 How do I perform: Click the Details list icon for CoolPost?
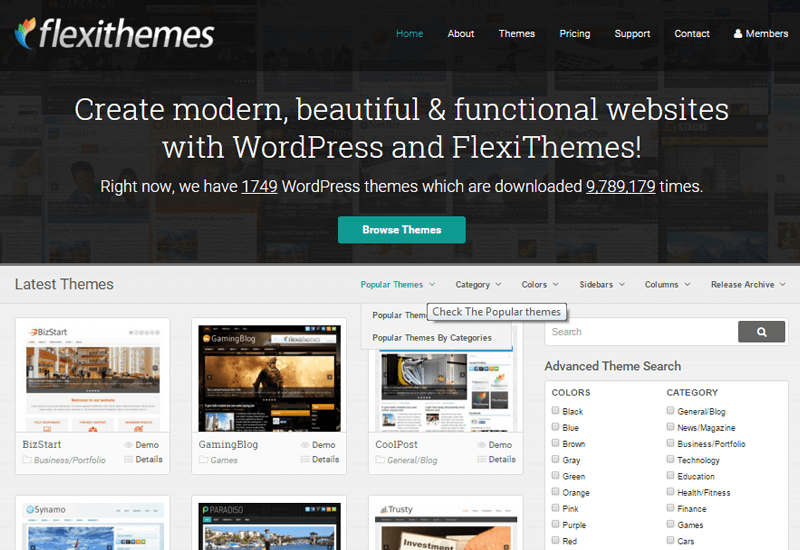click(482, 459)
